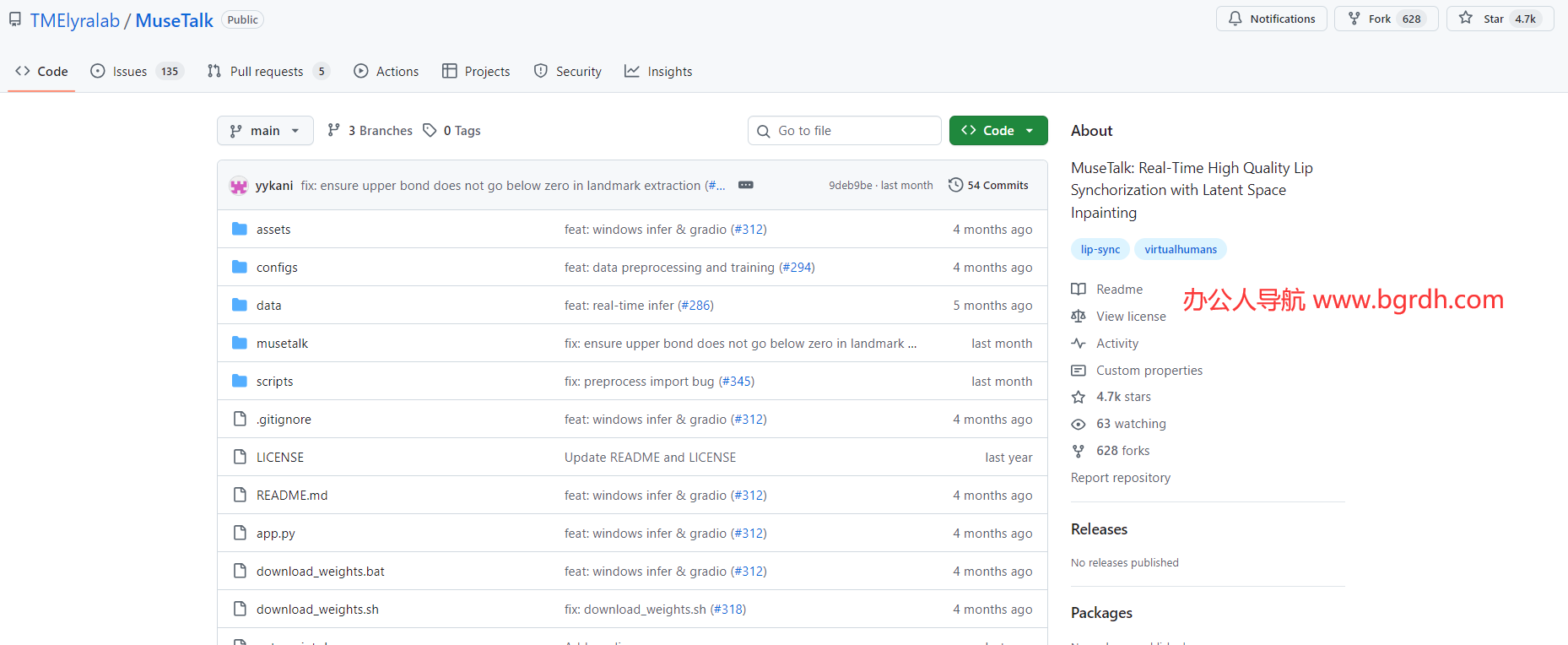Select the lip-sync topic tag
1568x645 pixels.
pyautogui.click(x=1100, y=249)
